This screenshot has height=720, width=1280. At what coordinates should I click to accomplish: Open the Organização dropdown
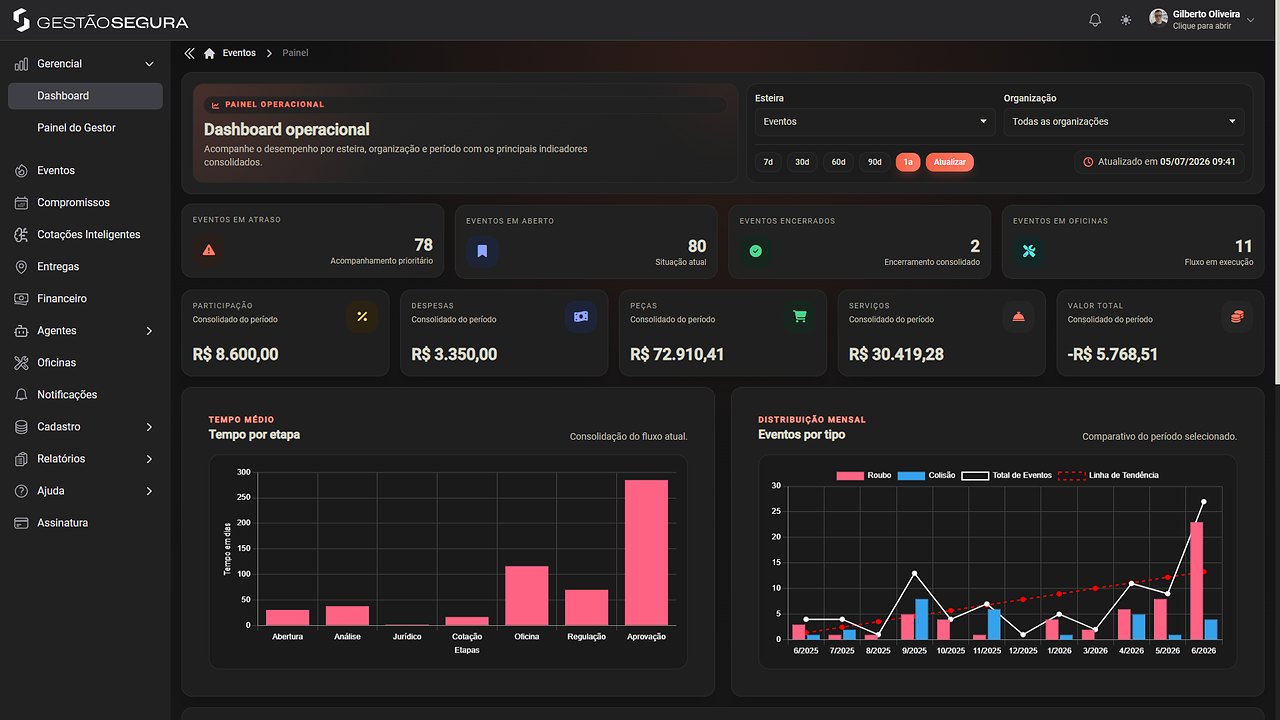point(1124,122)
